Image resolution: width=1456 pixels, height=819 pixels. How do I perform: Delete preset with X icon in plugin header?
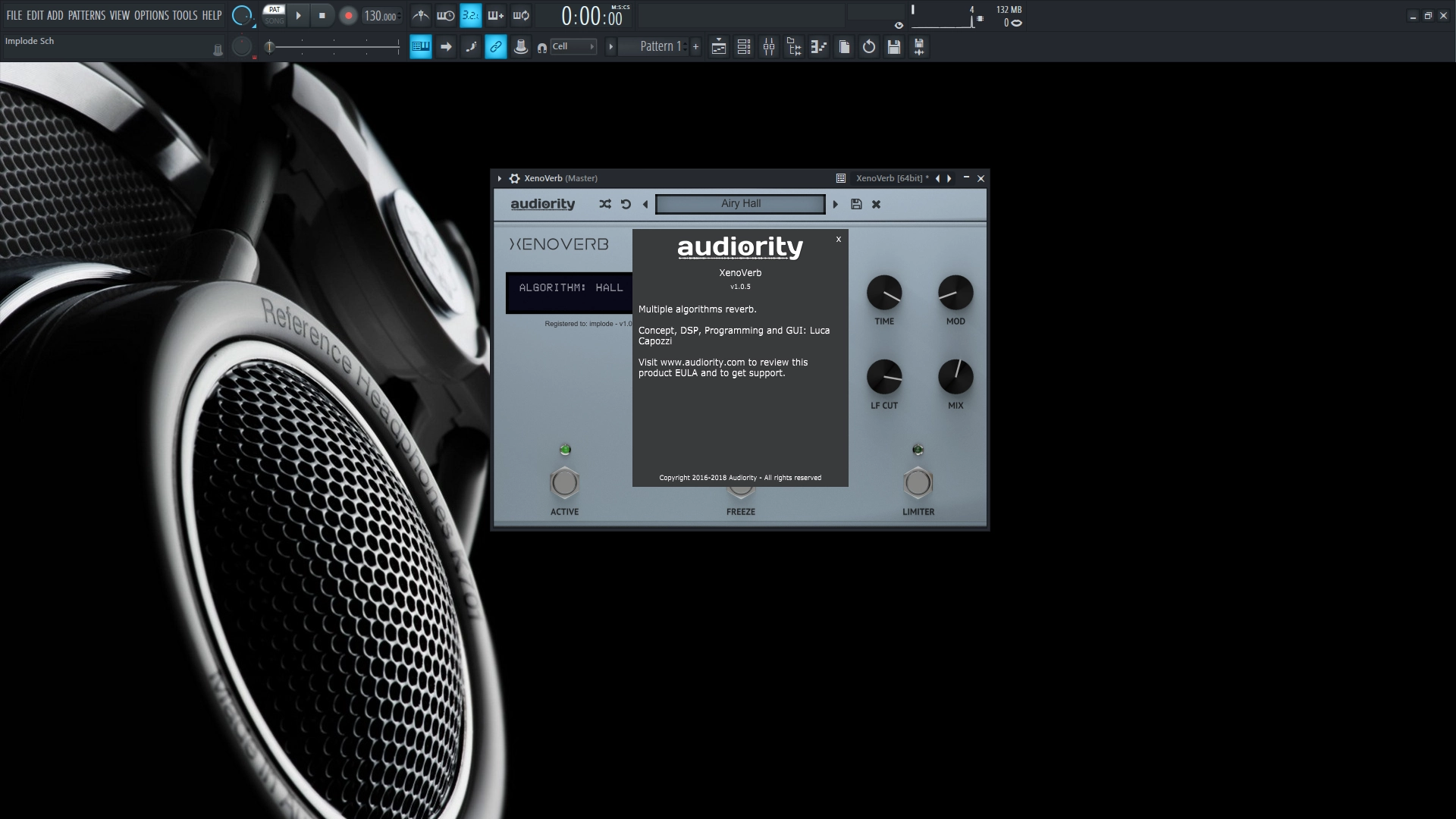click(877, 204)
